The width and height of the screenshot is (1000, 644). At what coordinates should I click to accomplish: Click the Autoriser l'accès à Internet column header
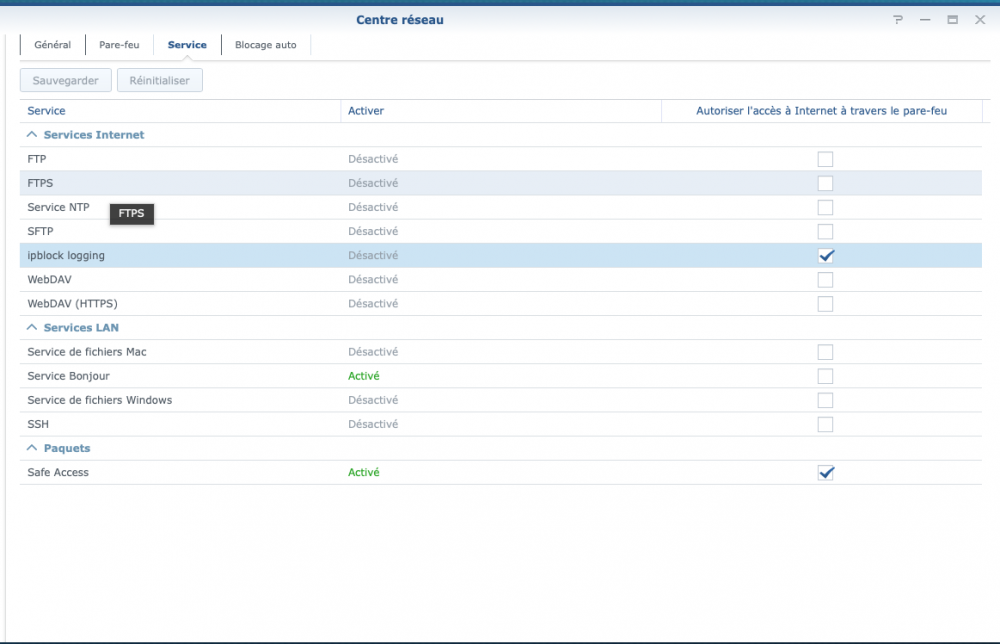(x=821, y=111)
